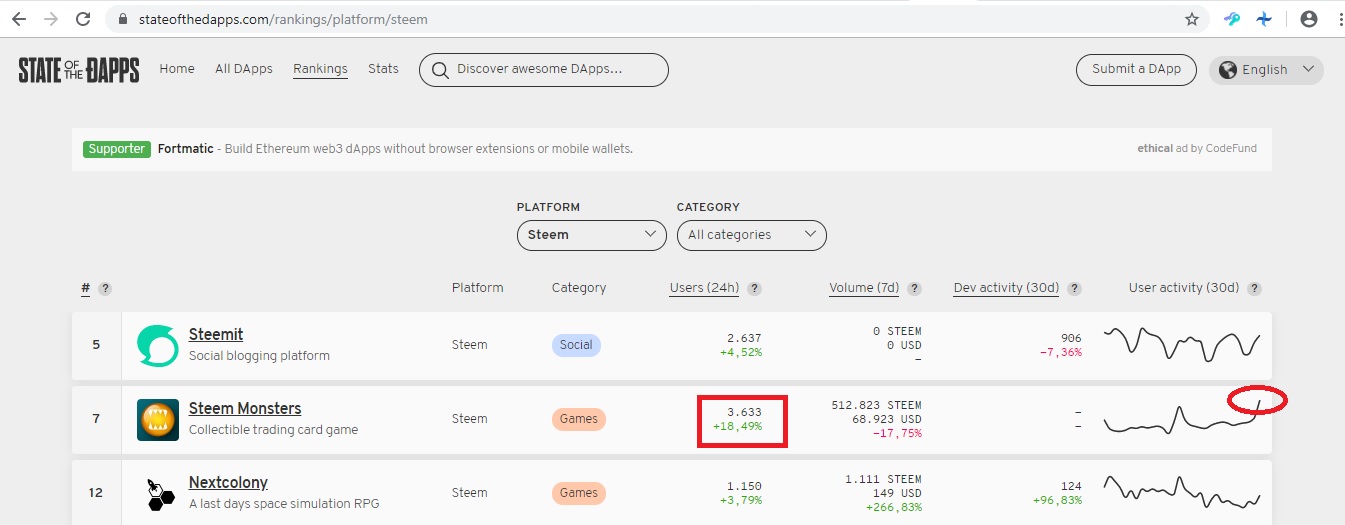Click Games tag on Steem Monsters
1345x525 pixels.
point(578,419)
